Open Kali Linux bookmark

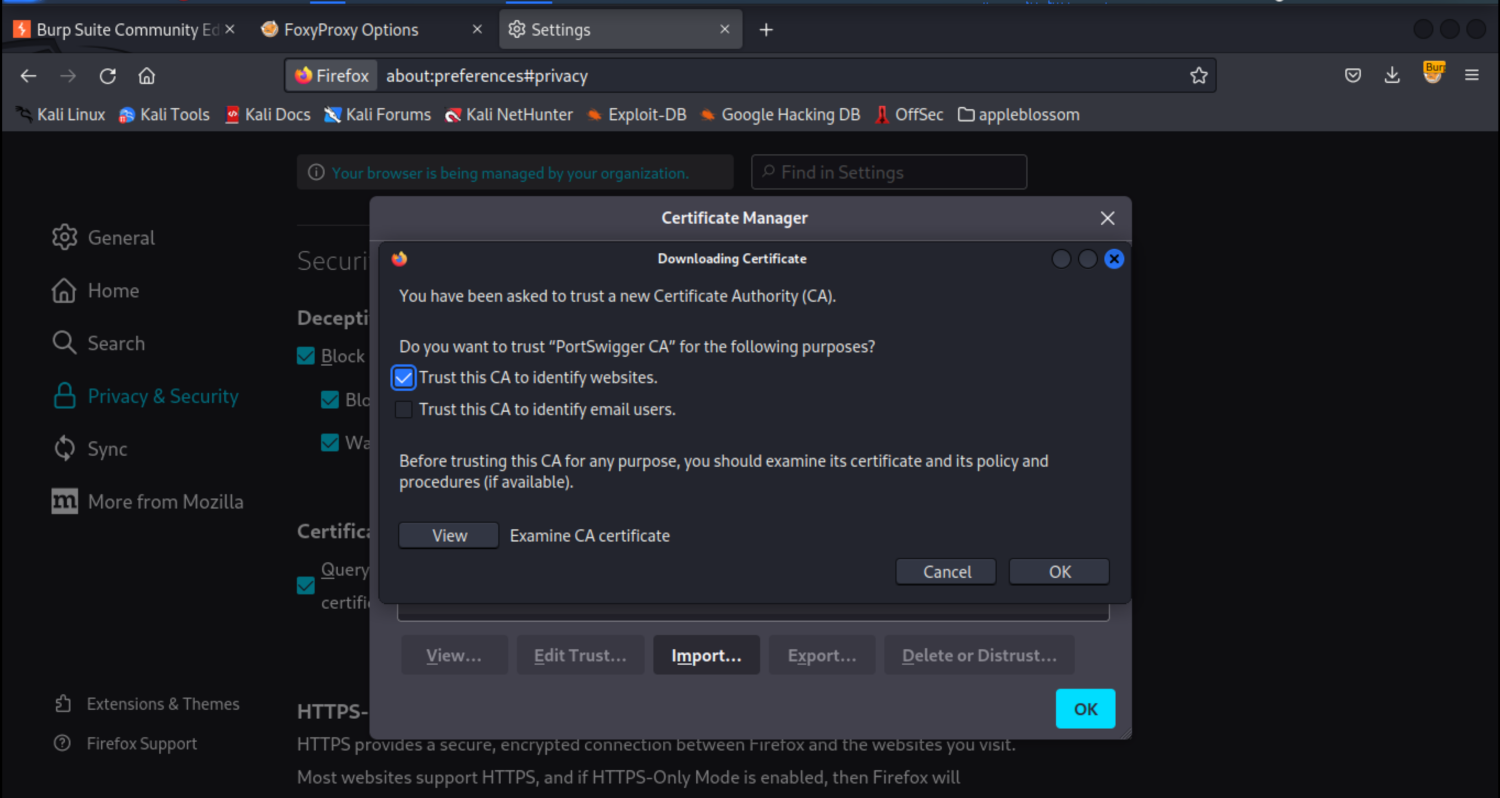(61, 115)
